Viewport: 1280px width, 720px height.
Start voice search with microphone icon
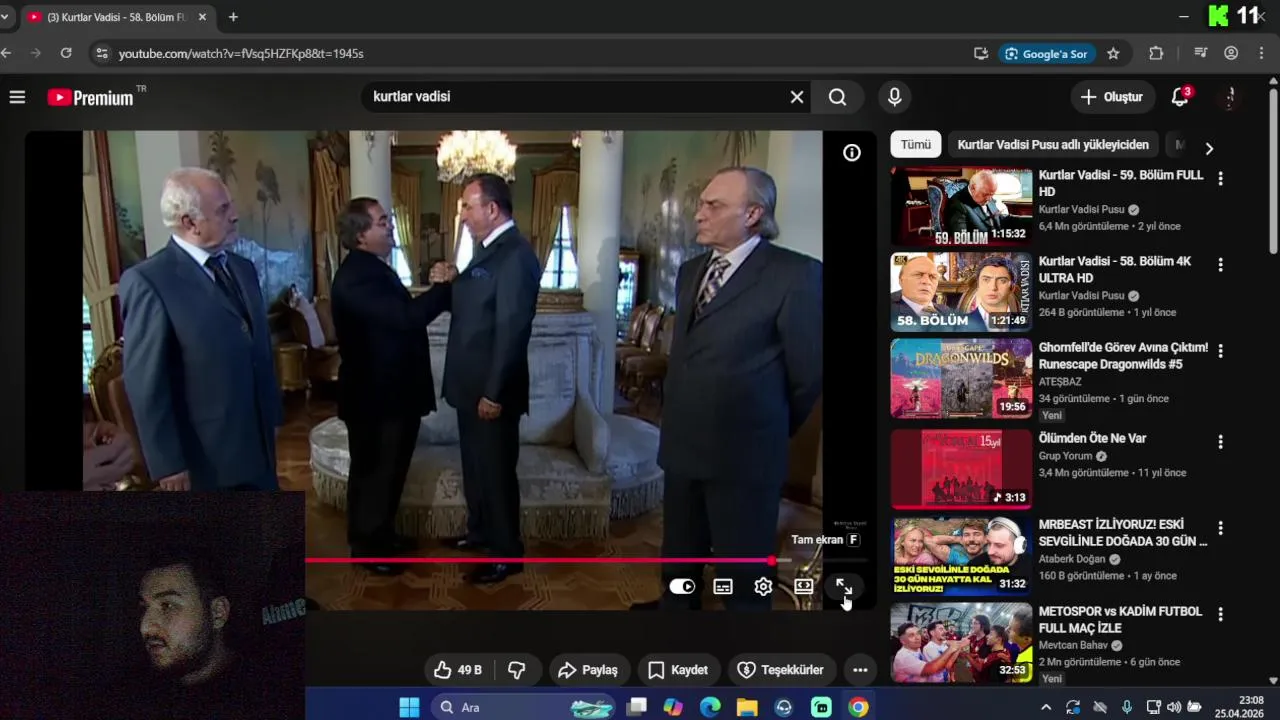coord(895,97)
